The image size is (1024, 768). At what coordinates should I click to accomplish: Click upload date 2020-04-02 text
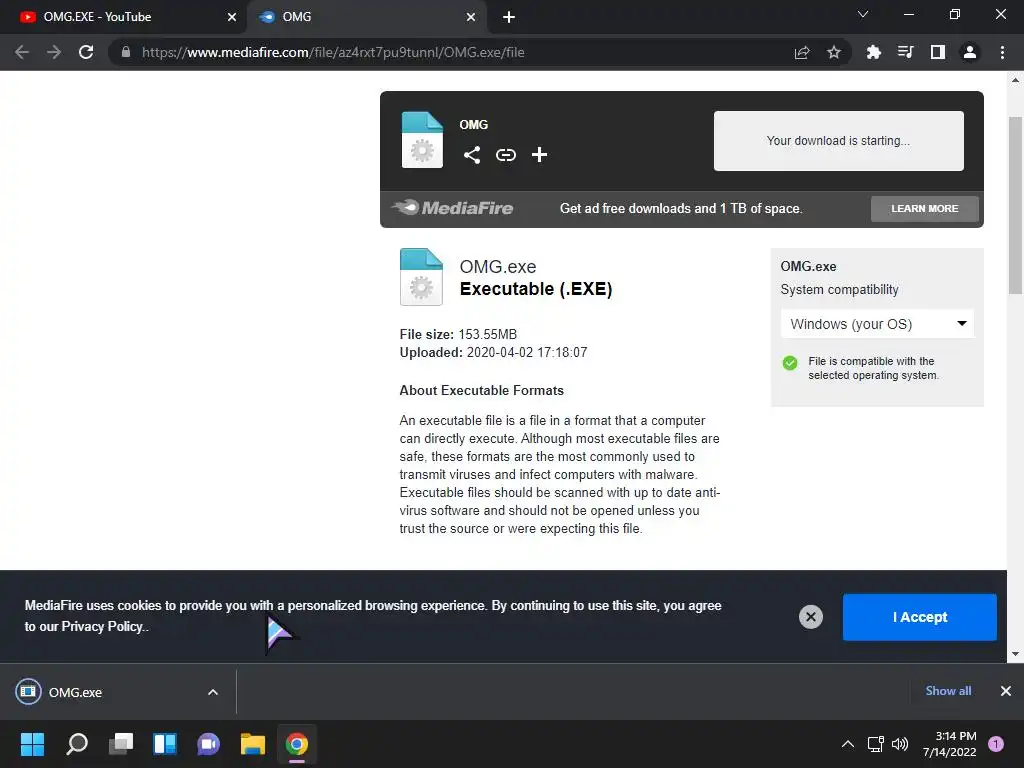pos(527,353)
